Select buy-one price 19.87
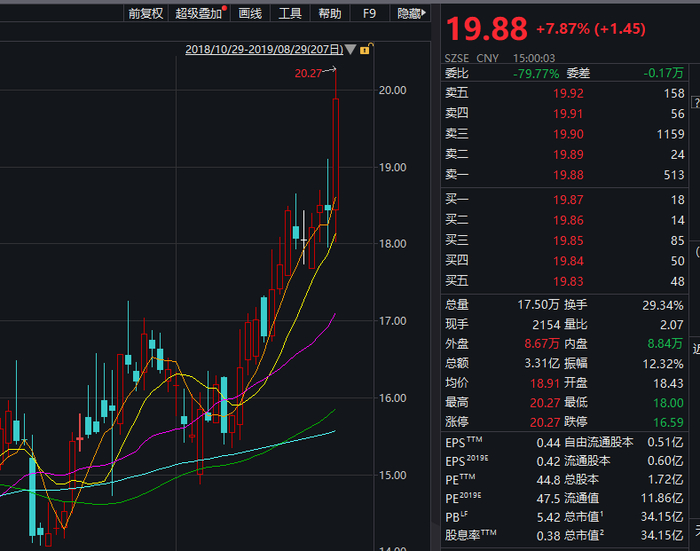The image size is (700, 551). click(x=568, y=200)
